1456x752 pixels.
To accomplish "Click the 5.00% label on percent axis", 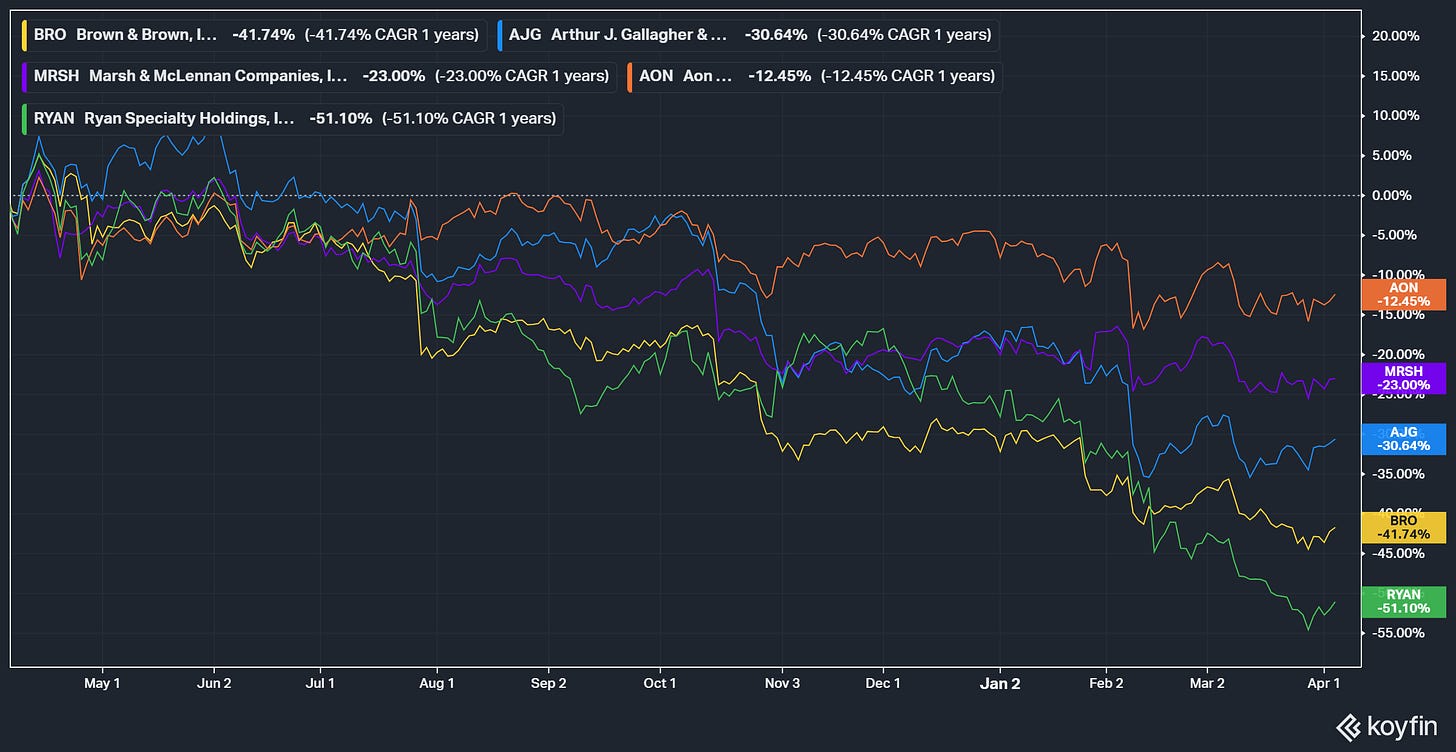I will (x=1394, y=156).
